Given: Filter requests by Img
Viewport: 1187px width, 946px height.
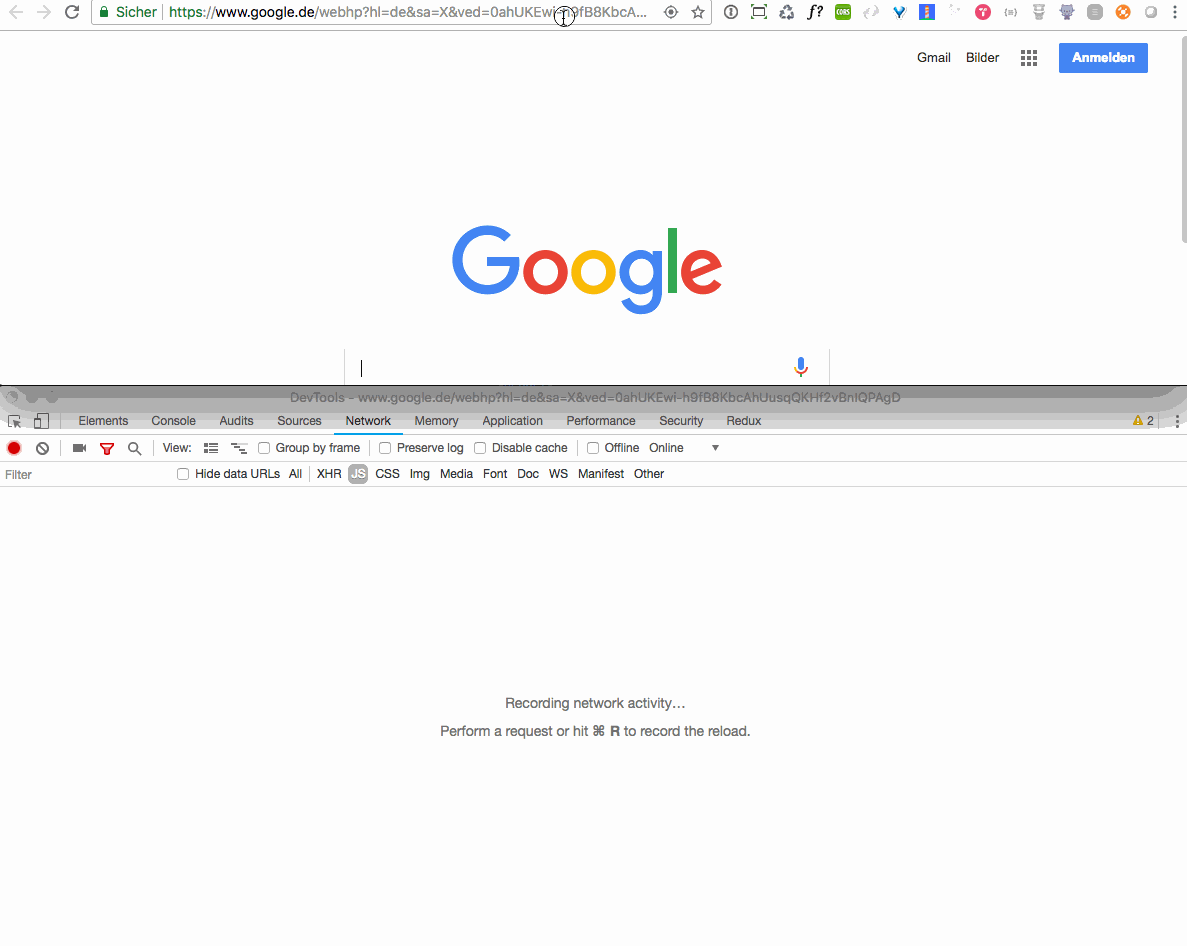Looking at the screenshot, I should pyautogui.click(x=419, y=474).
